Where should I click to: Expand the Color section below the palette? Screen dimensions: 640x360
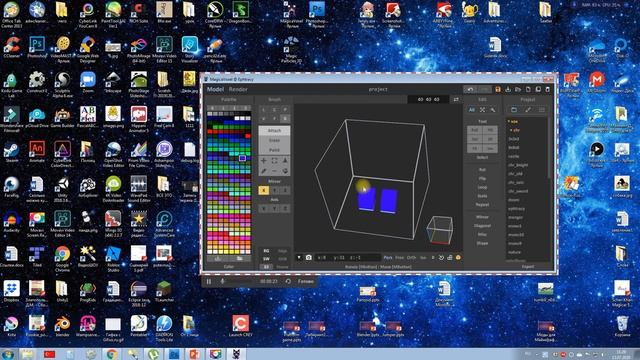(229, 267)
